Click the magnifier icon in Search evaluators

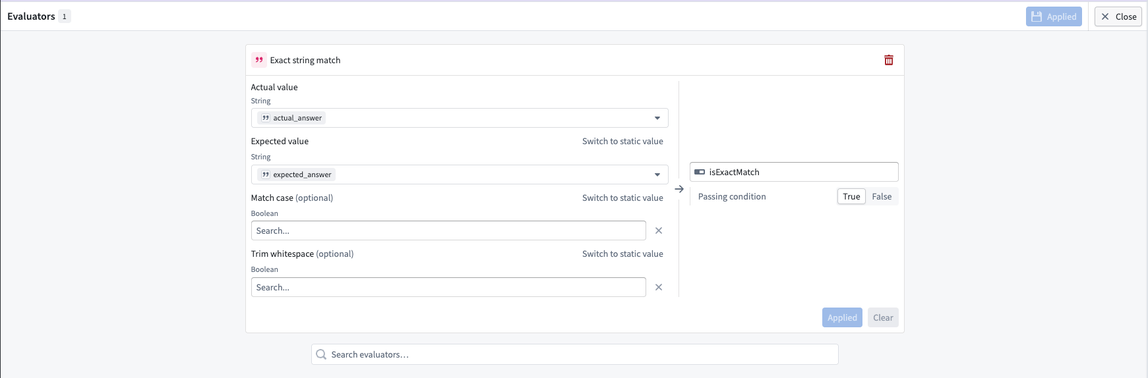[321, 355]
